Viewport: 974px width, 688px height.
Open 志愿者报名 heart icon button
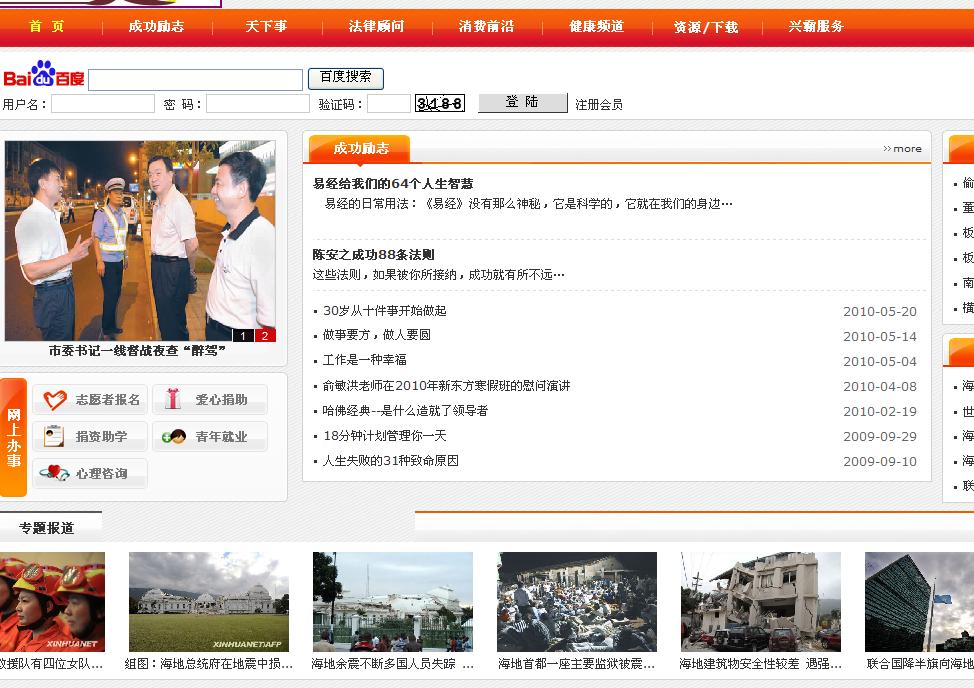pyautogui.click(x=90, y=399)
